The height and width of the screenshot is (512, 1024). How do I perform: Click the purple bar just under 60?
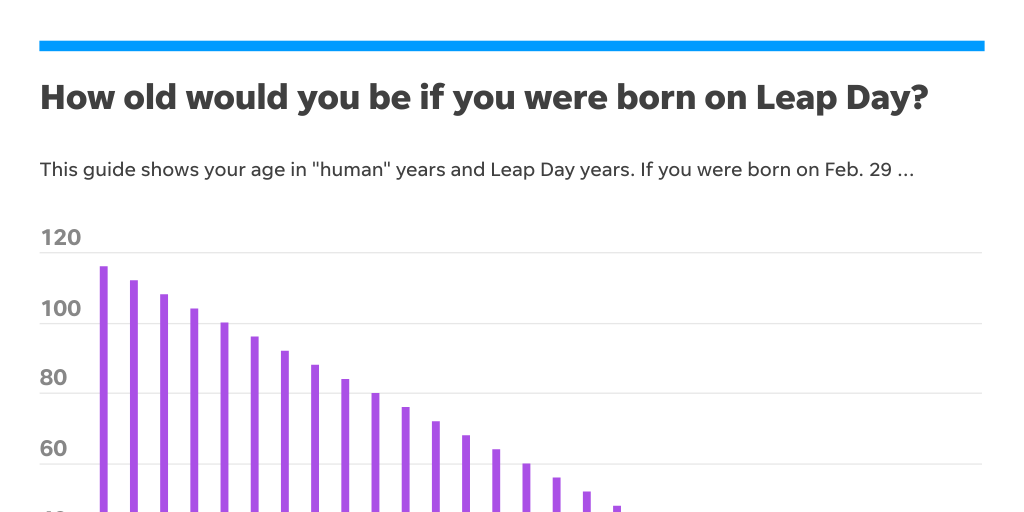point(556,494)
